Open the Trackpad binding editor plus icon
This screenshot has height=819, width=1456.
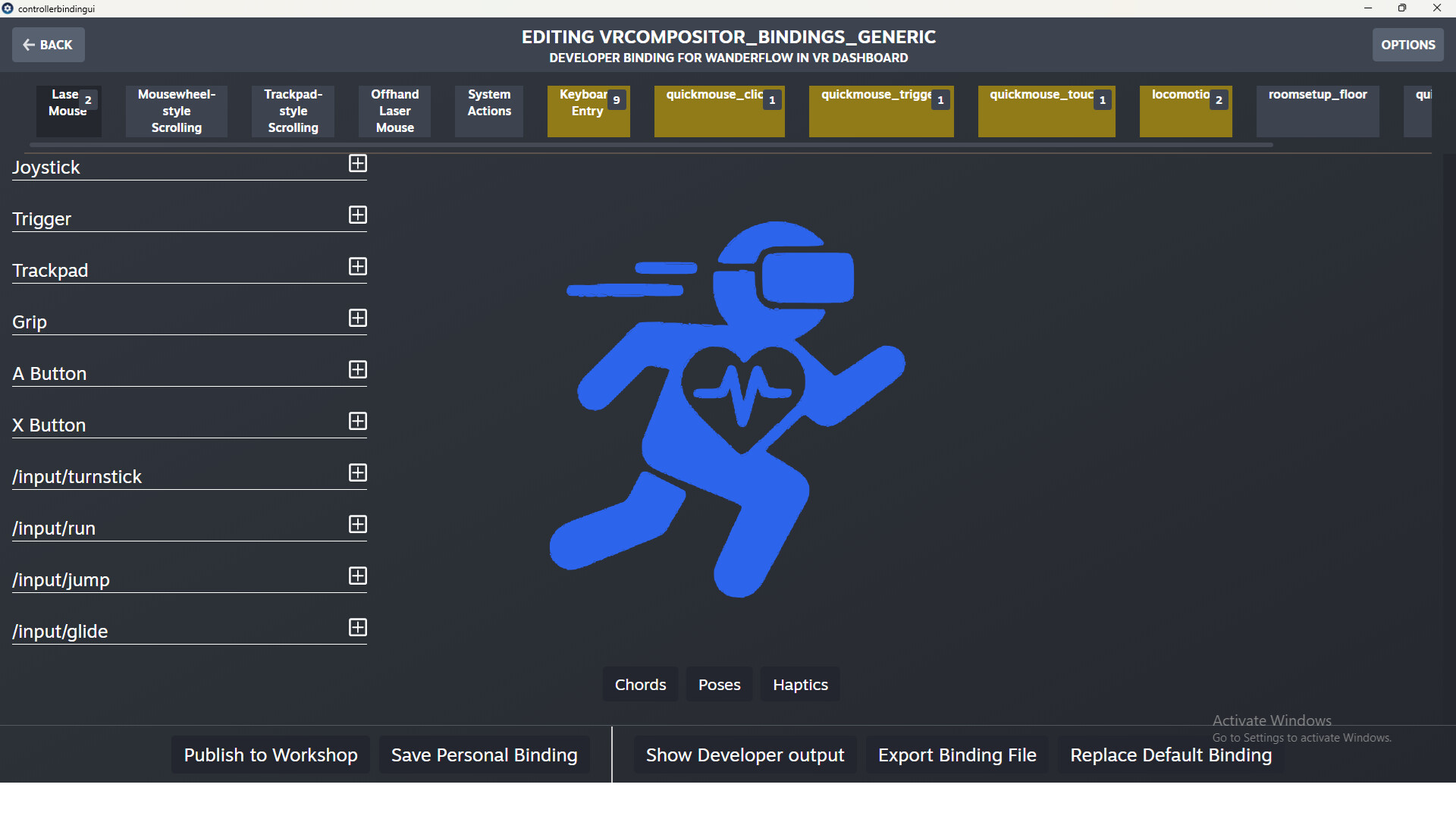click(x=357, y=267)
